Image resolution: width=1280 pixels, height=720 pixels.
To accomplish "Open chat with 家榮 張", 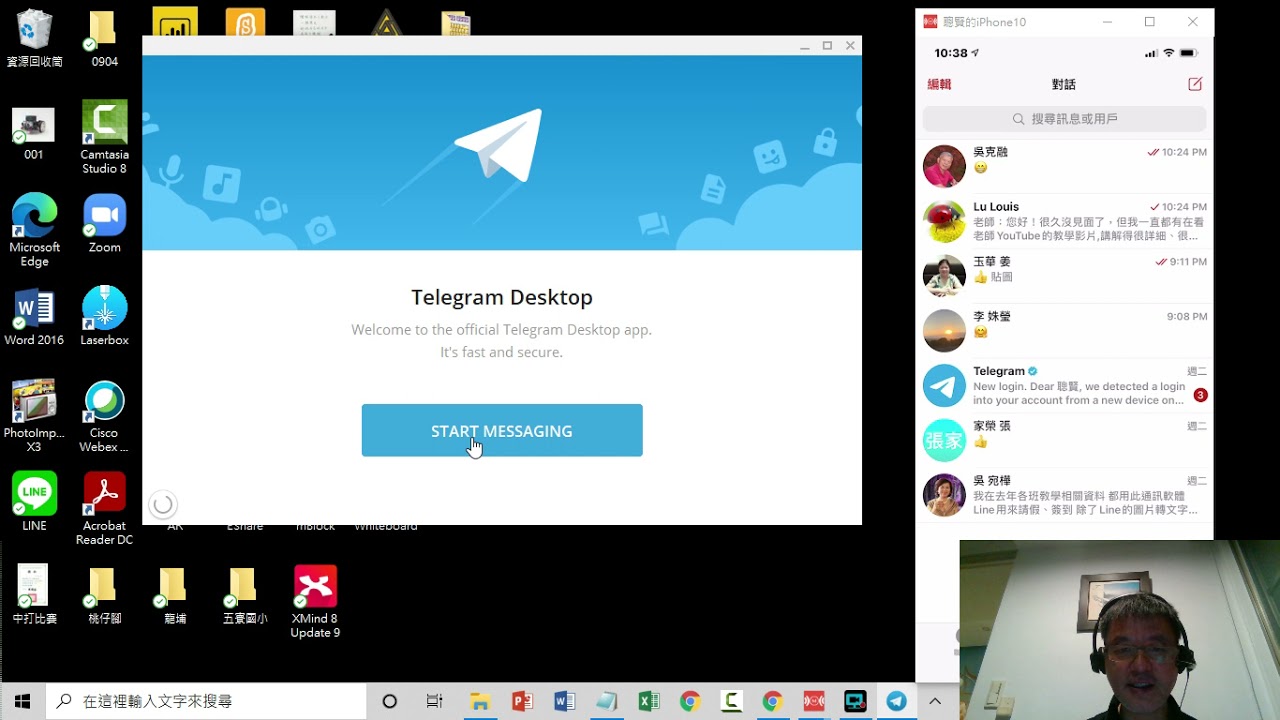I will (1064, 441).
